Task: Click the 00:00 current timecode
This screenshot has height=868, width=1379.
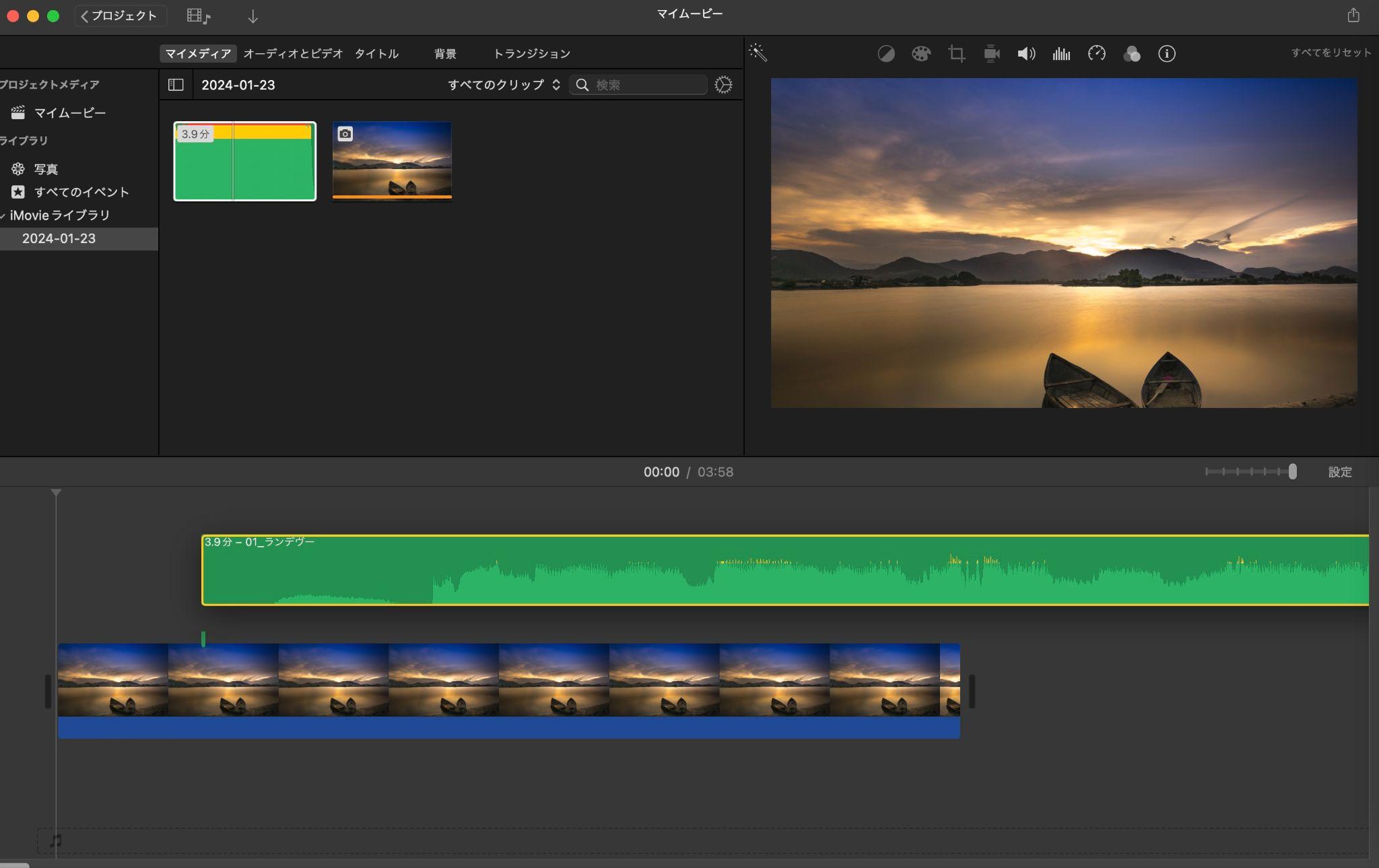Action: point(661,472)
